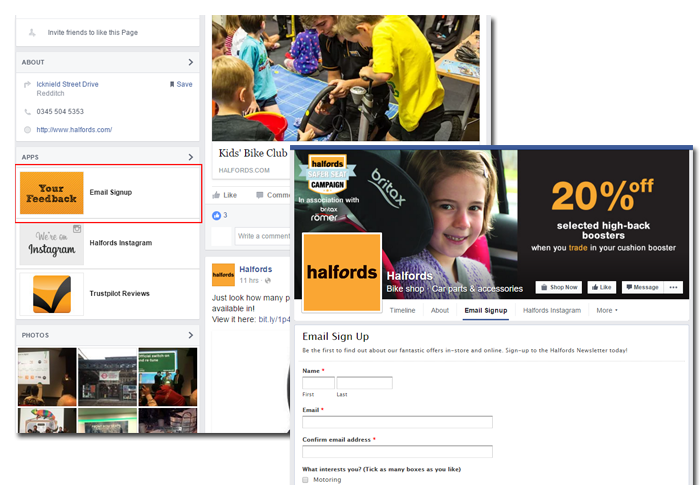Tick the Motoring interest checkbox
Image resolution: width=700 pixels, height=485 pixels.
tap(305, 480)
